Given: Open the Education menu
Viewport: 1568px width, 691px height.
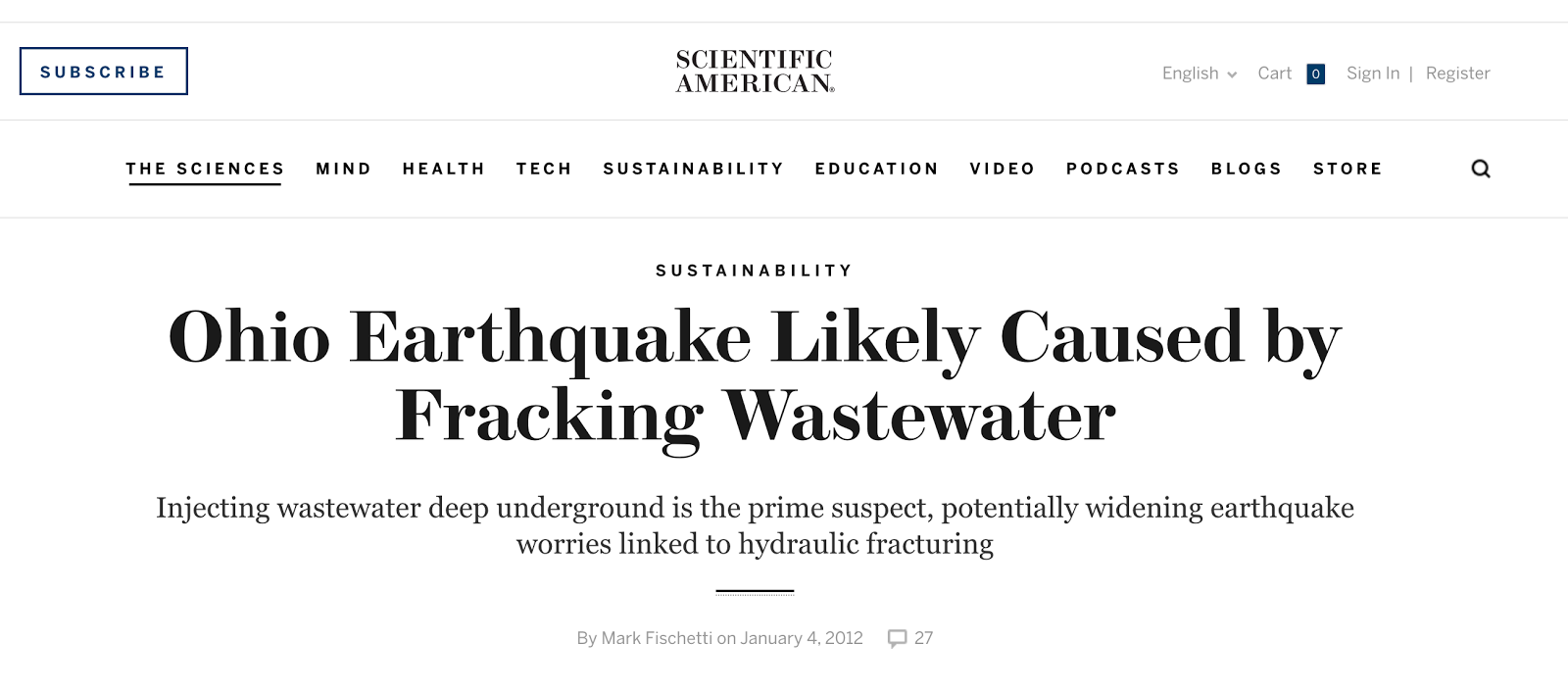Looking at the screenshot, I should coord(877,169).
